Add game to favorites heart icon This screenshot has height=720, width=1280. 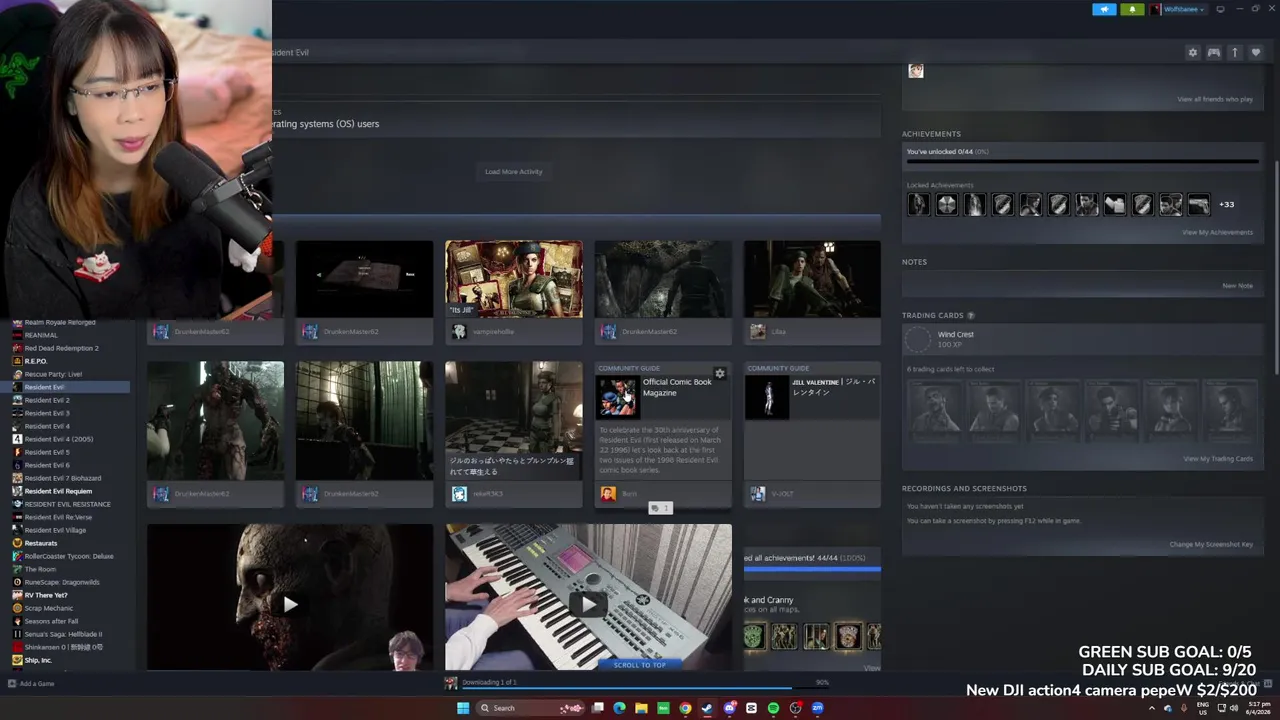click(1255, 52)
